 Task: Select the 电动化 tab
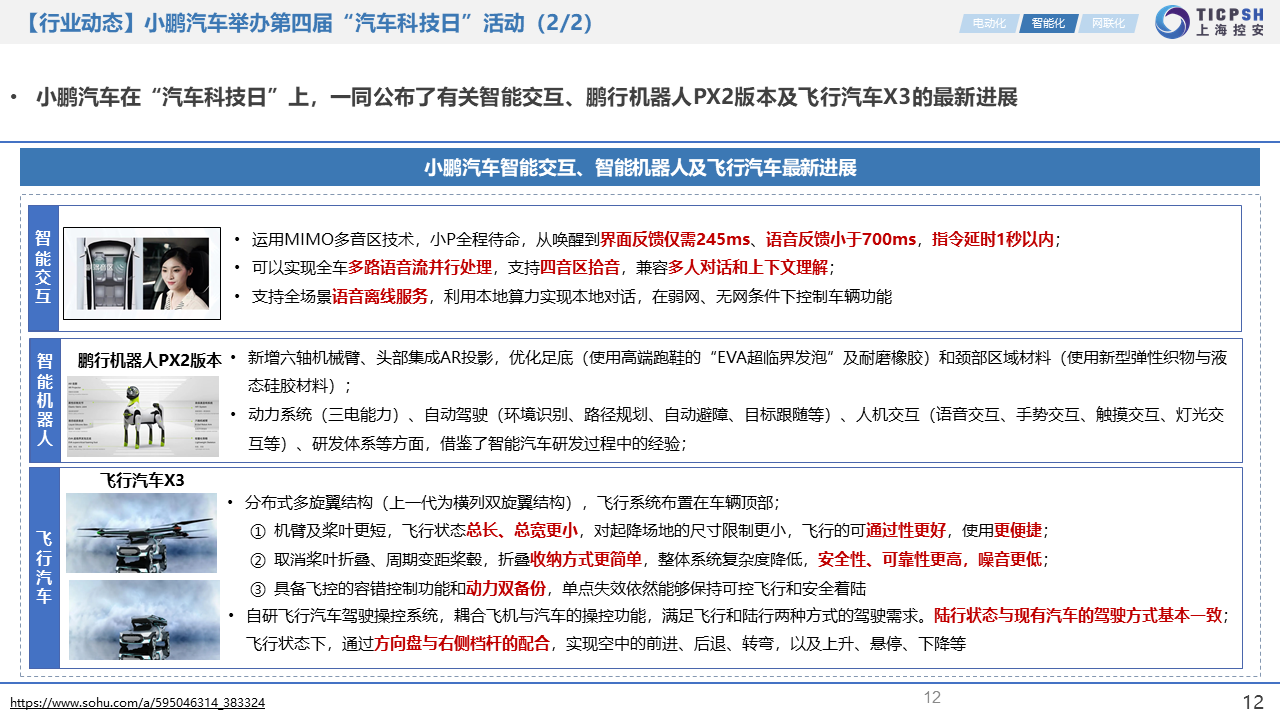pyautogui.click(x=988, y=23)
